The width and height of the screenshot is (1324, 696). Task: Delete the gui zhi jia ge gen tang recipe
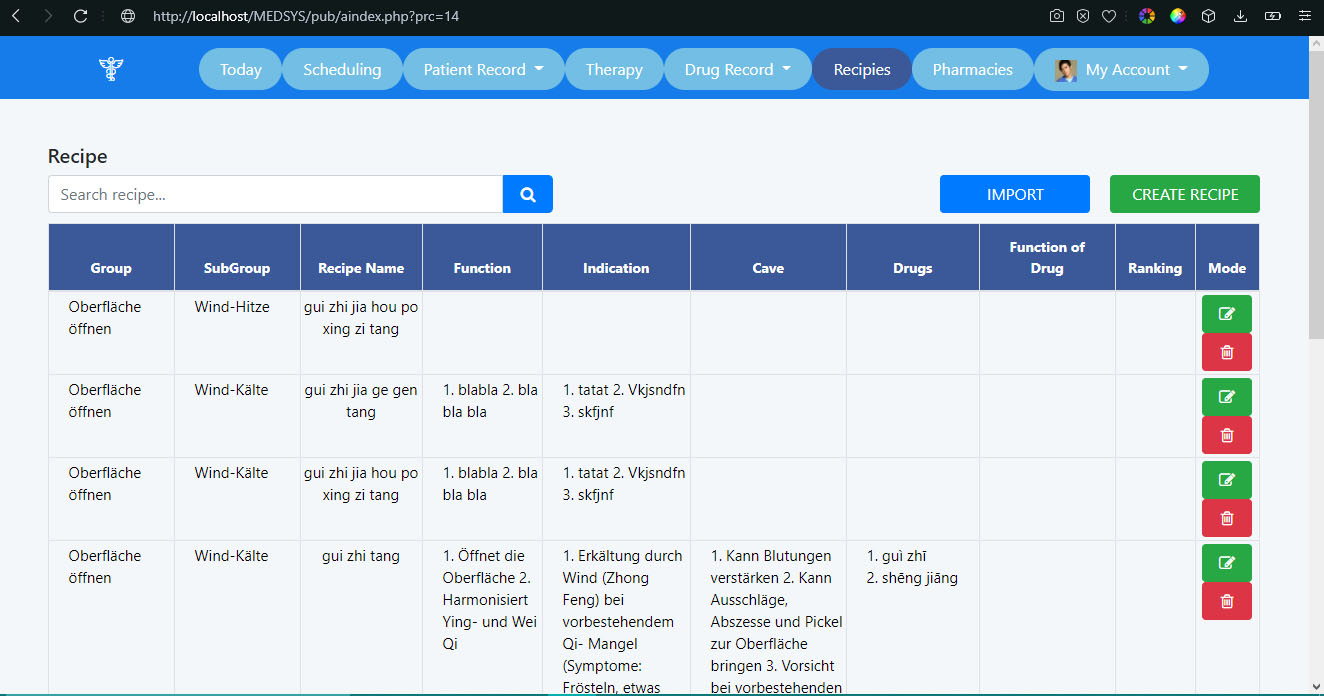tap(1226, 435)
